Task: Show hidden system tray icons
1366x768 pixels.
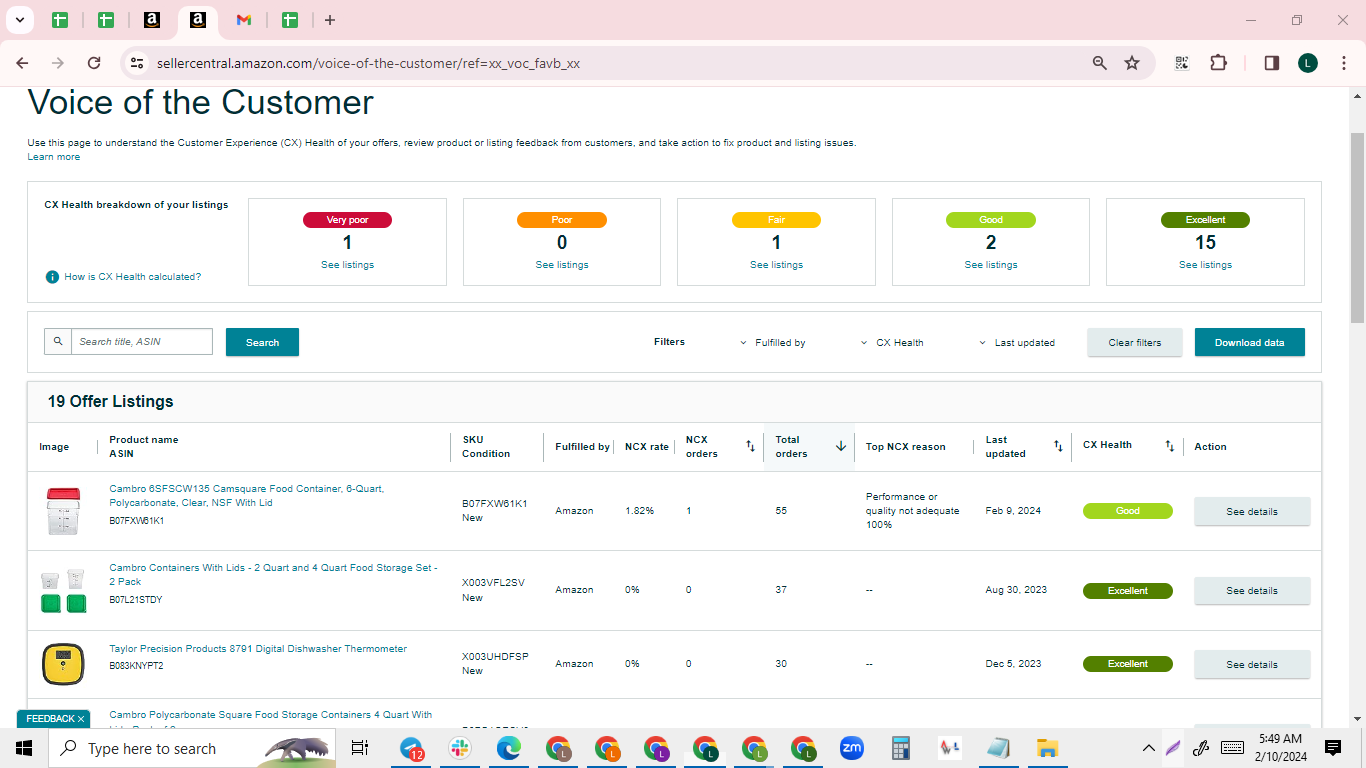Action: (1149, 748)
